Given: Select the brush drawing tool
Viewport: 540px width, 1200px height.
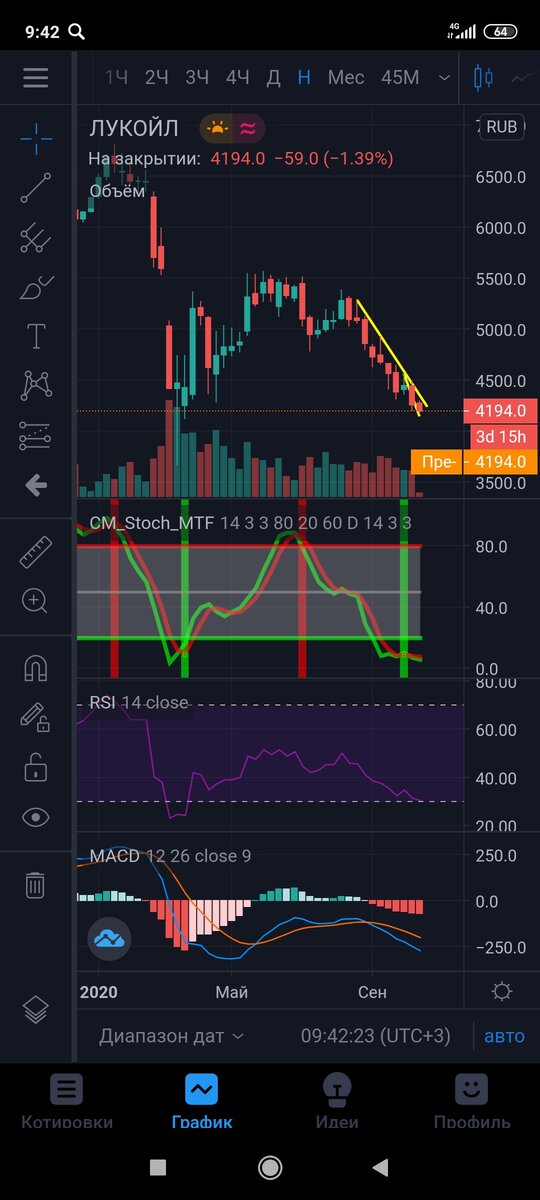Looking at the screenshot, I should (x=36, y=287).
